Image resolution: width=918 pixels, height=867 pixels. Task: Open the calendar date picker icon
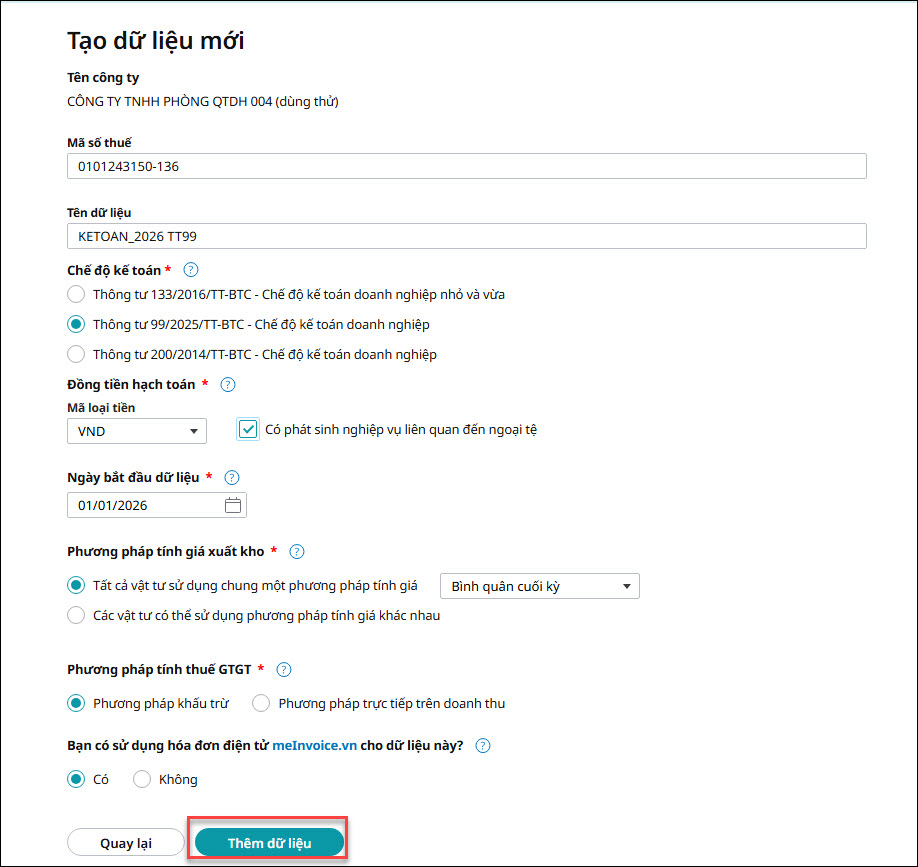(233, 505)
